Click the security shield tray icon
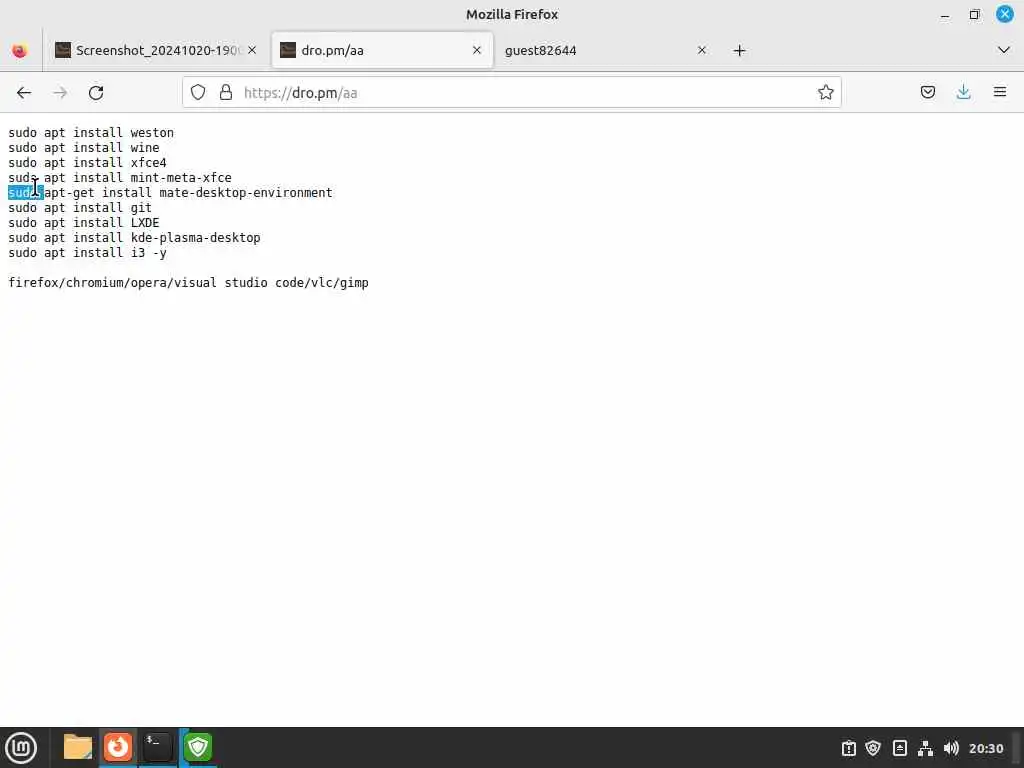The image size is (1024, 768). tap(873, 748)
